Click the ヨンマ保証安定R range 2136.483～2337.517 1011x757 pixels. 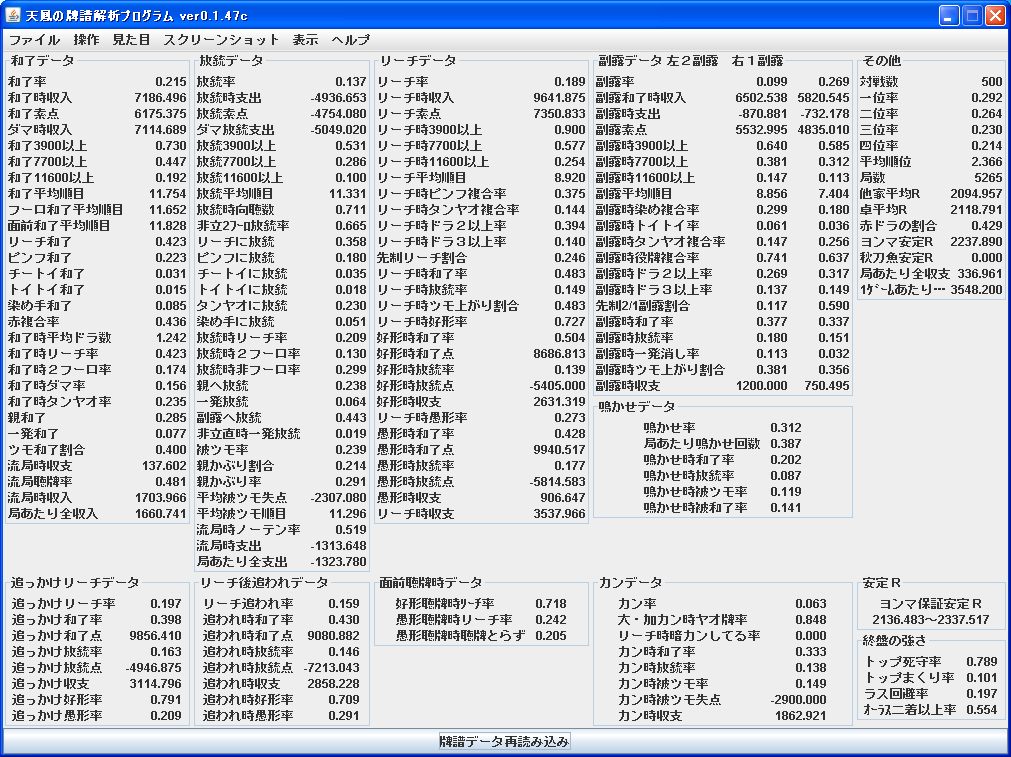coord(930,620)
